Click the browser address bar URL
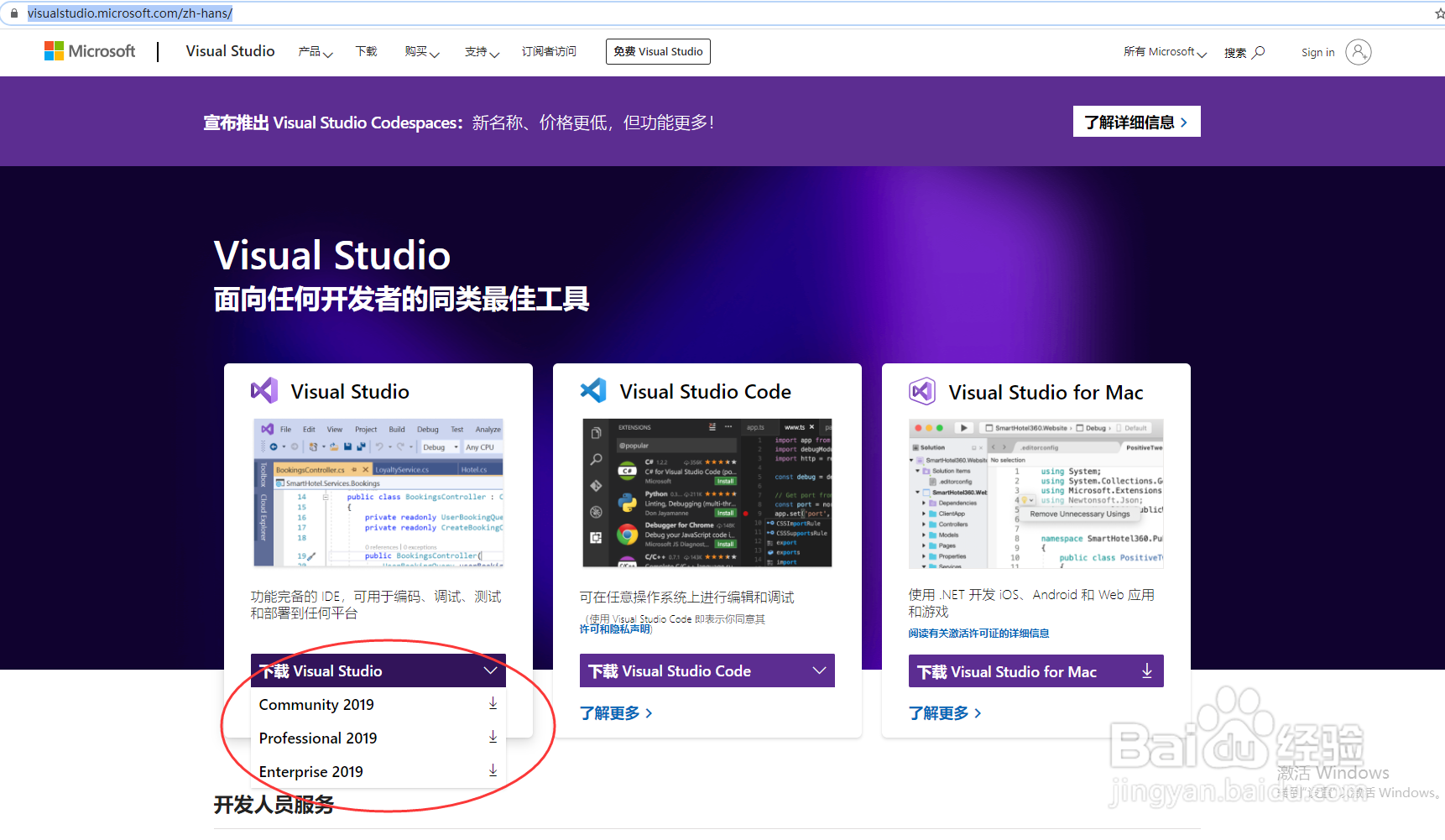The image size is (1445, 840). (x=130, y=13)
